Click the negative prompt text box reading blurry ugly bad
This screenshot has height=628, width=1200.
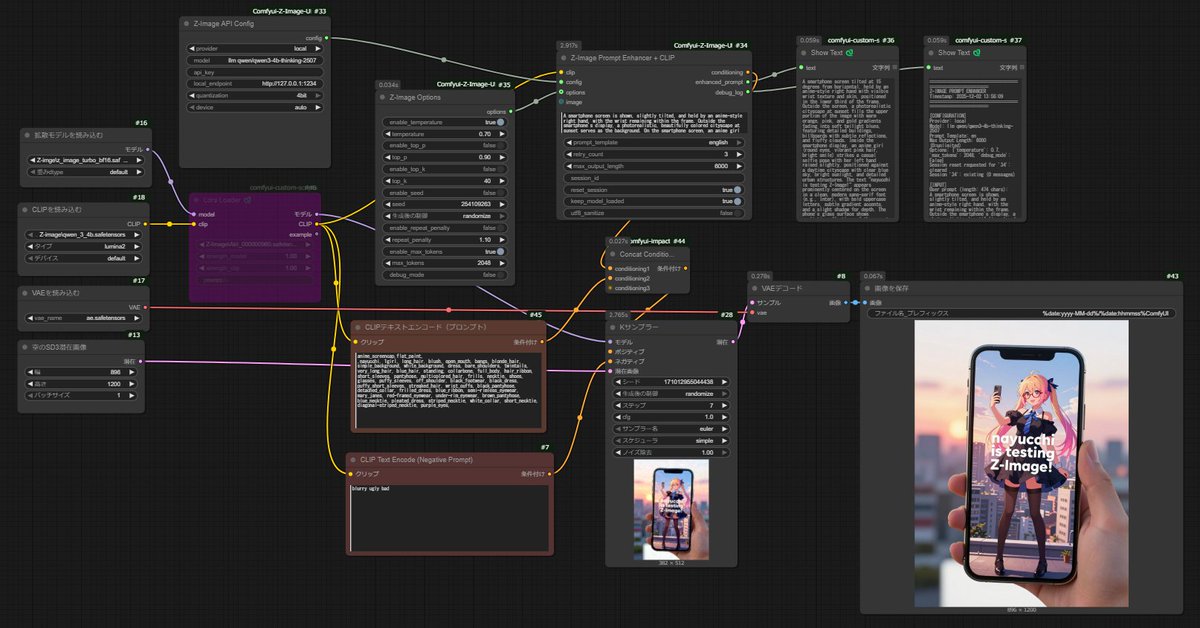tap(448, 518)
